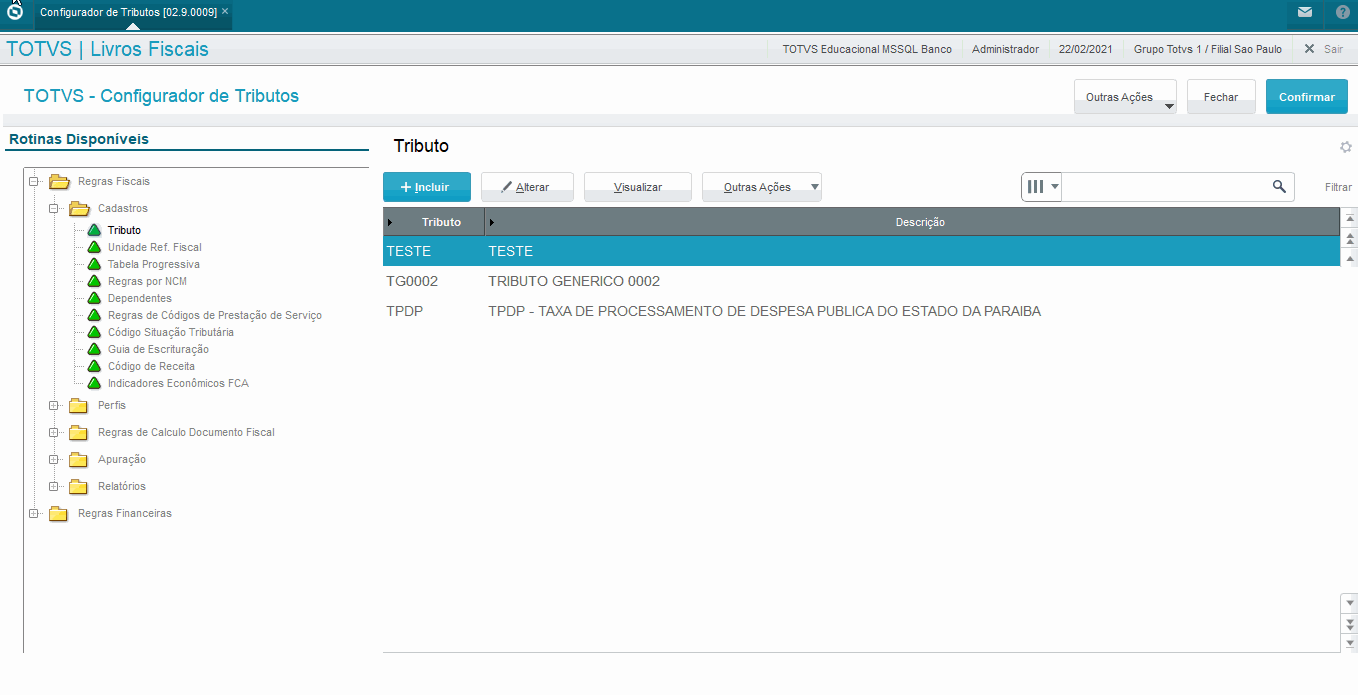Viewport: 1358px width, 695px height.
Task: Expand the Relatórios tree node
Action: [x=54, y=487]
